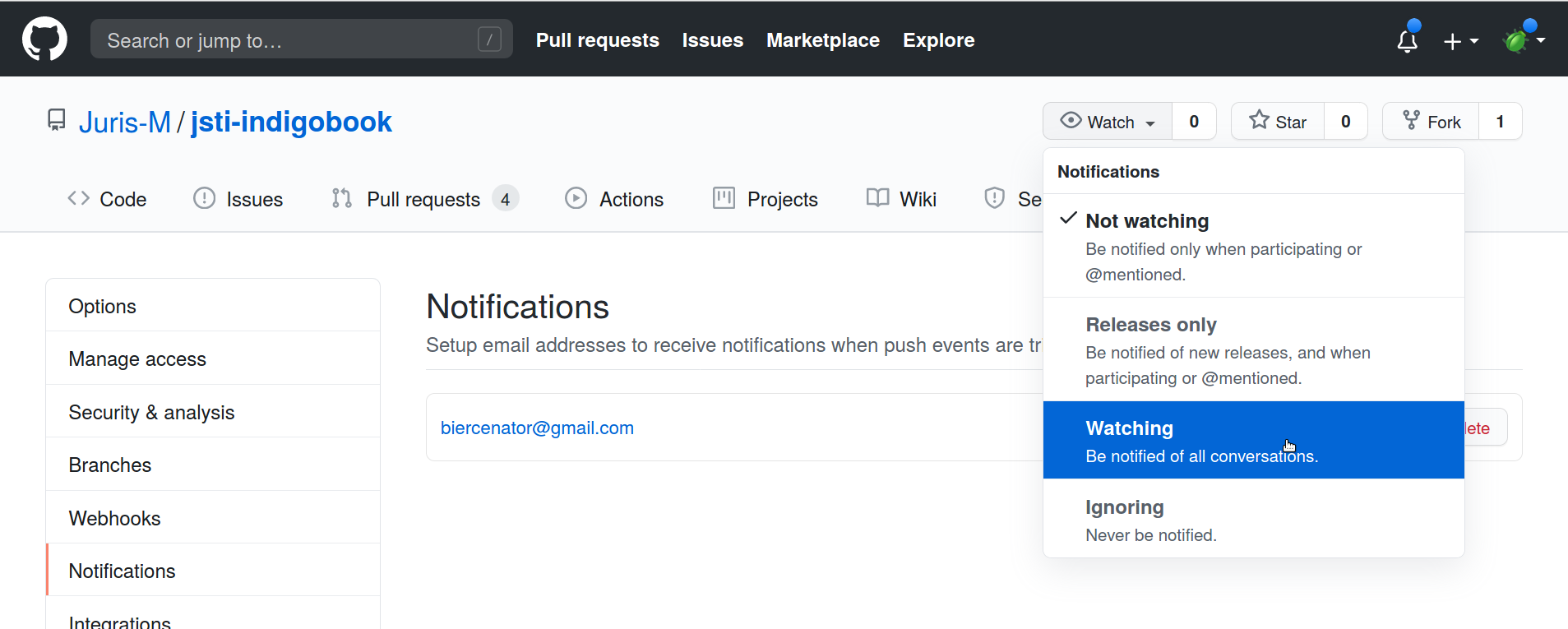Click the star icon on the Star button

tap(1259, 121)
